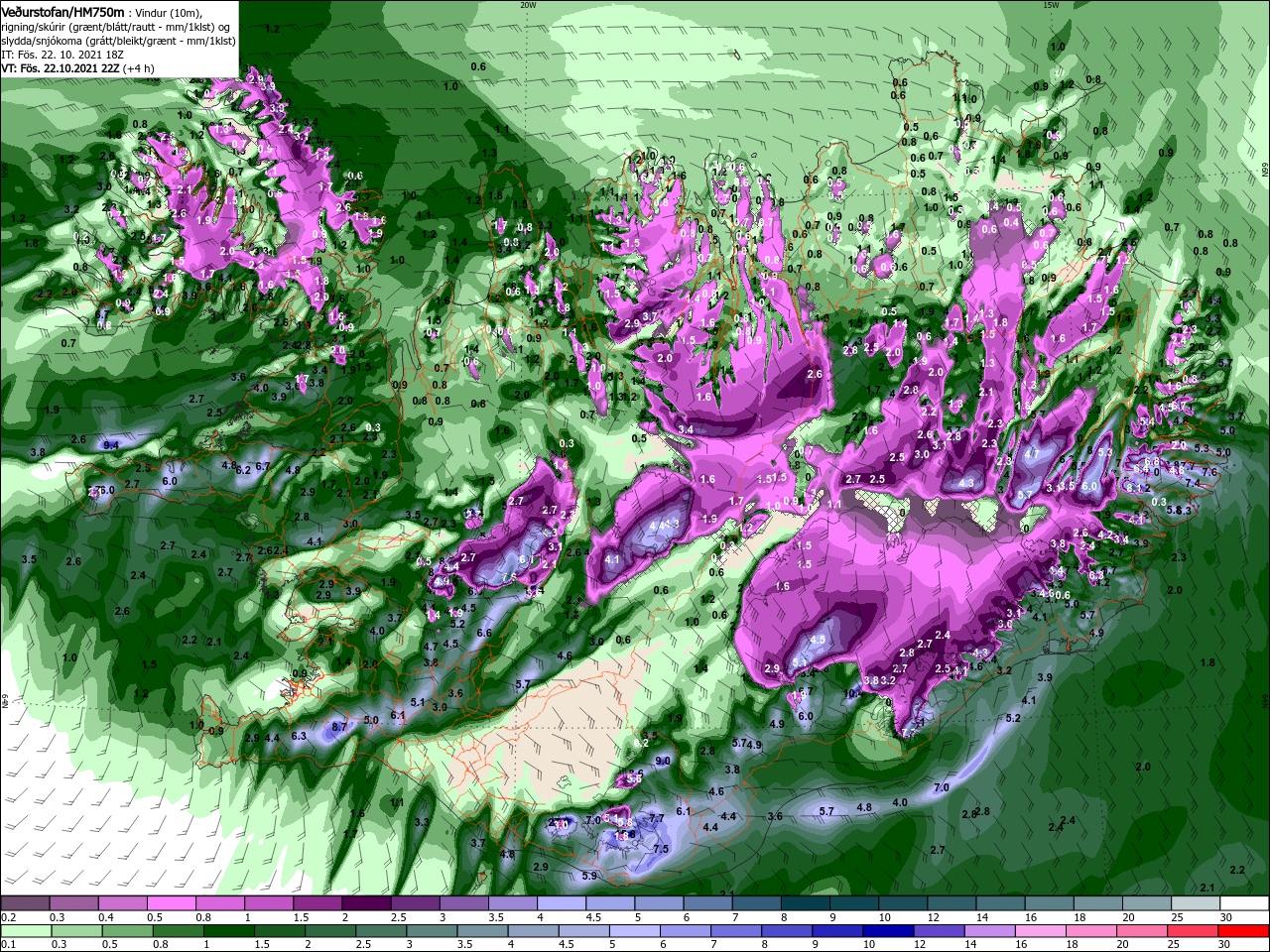The image size is (1270, 952).
Task: Click the 8.7 precipitation value on map
Action: (x=339, y=726)
